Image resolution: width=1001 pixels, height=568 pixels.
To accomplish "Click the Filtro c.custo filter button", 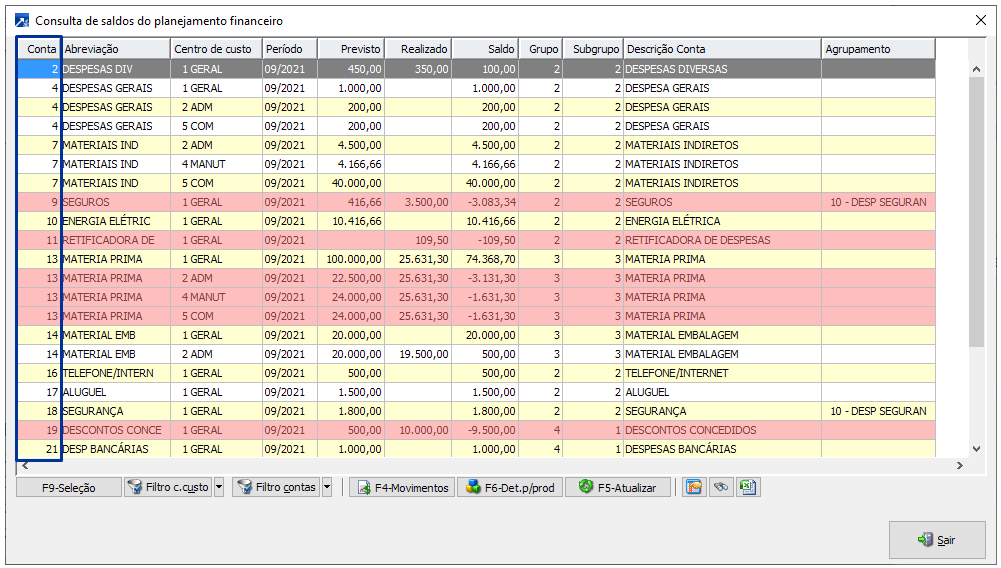I will (167, 487).
